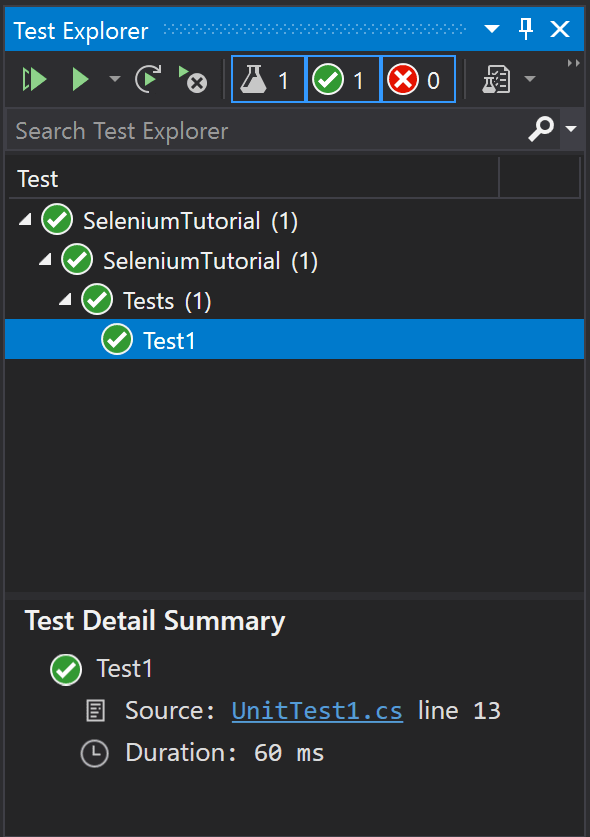Open the group-by dropdown arrow
This screenshot has width=590, height=837.
tap(529, 79)
